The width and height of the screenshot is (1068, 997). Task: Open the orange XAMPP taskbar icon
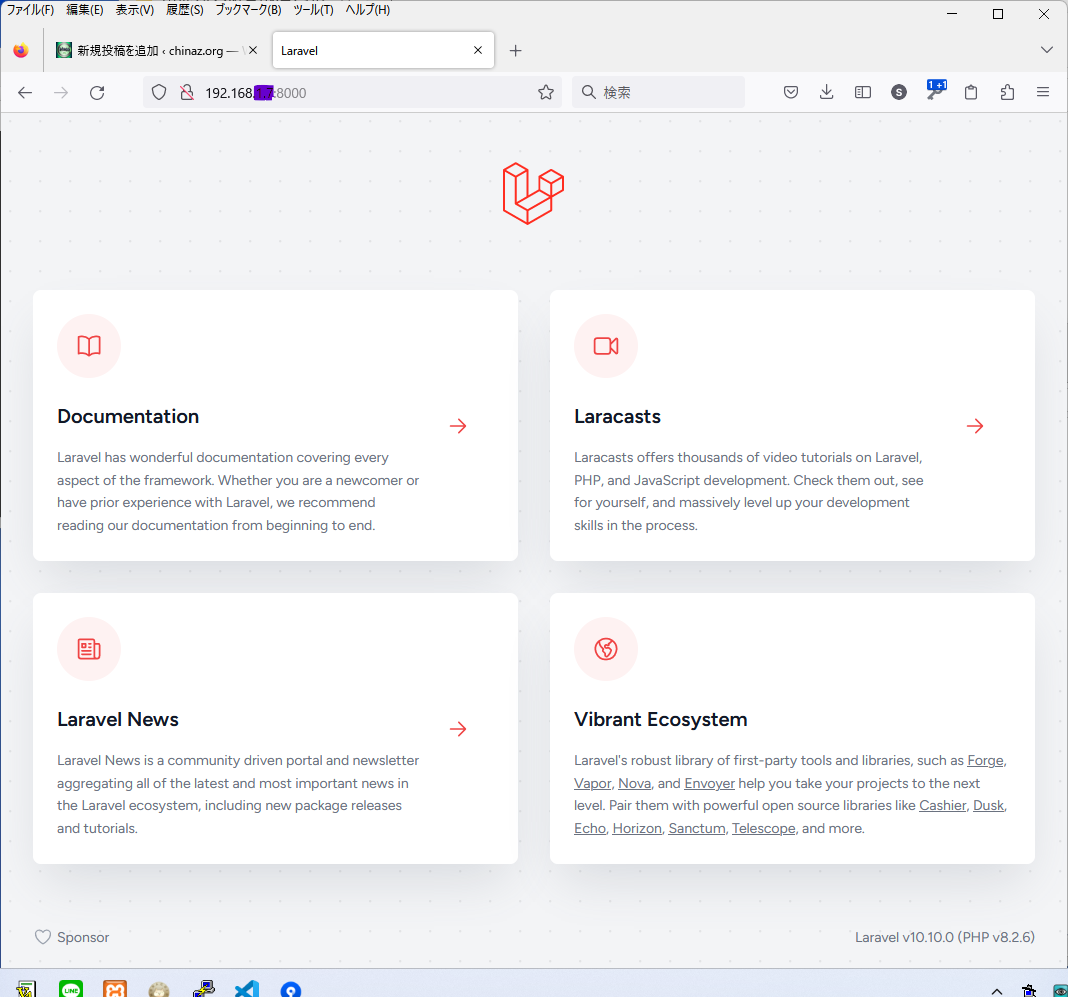click(x=114, y=989)
